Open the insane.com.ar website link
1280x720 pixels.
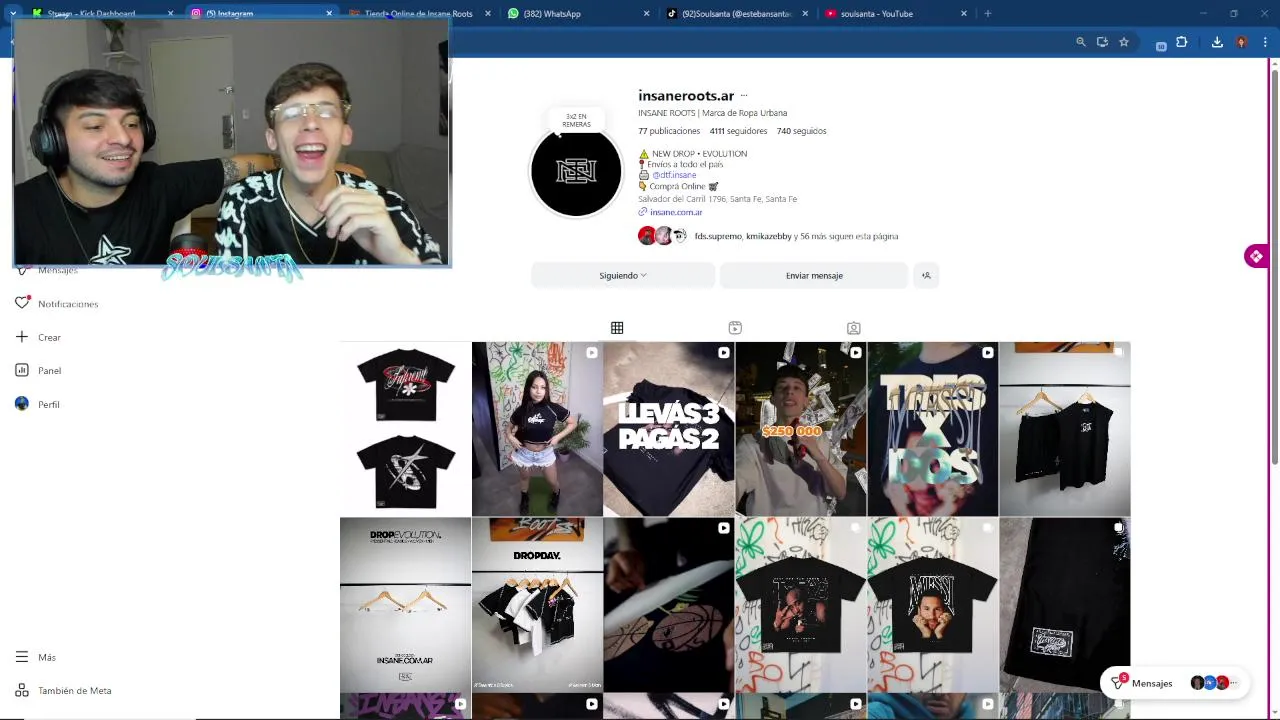point(676,212)
